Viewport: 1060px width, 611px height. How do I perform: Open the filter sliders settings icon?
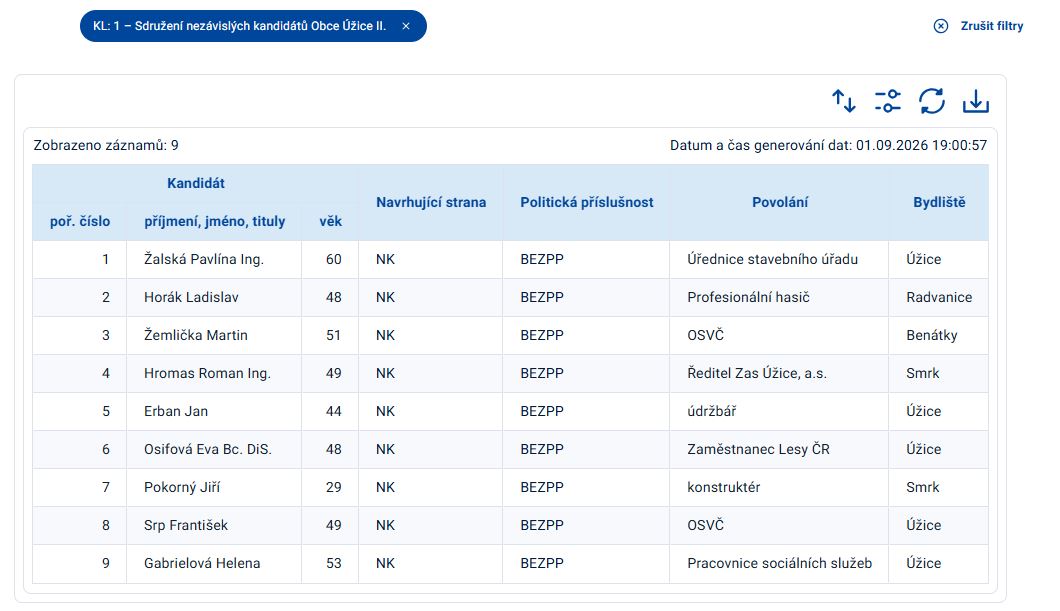888,101
